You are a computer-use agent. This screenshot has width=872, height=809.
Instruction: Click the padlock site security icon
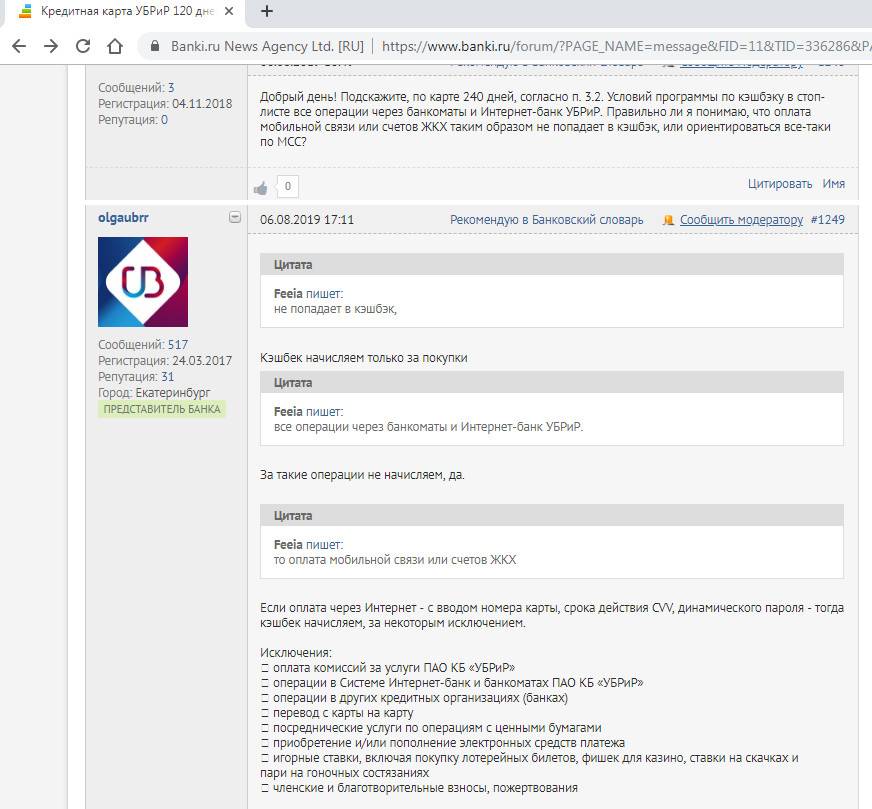[x=154, y=46]
